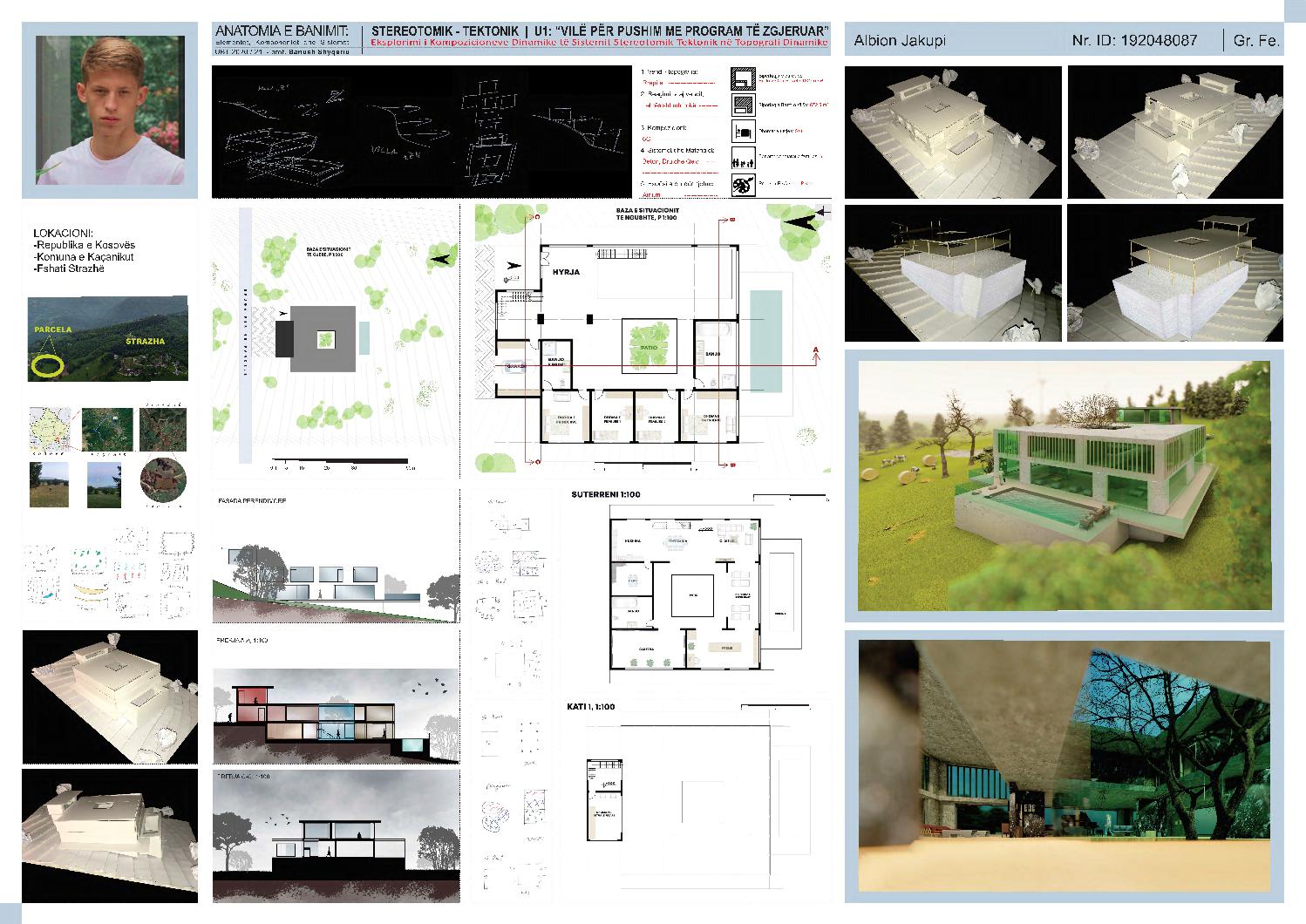Click the bedroom furniture legend icon

click(743, 131)
